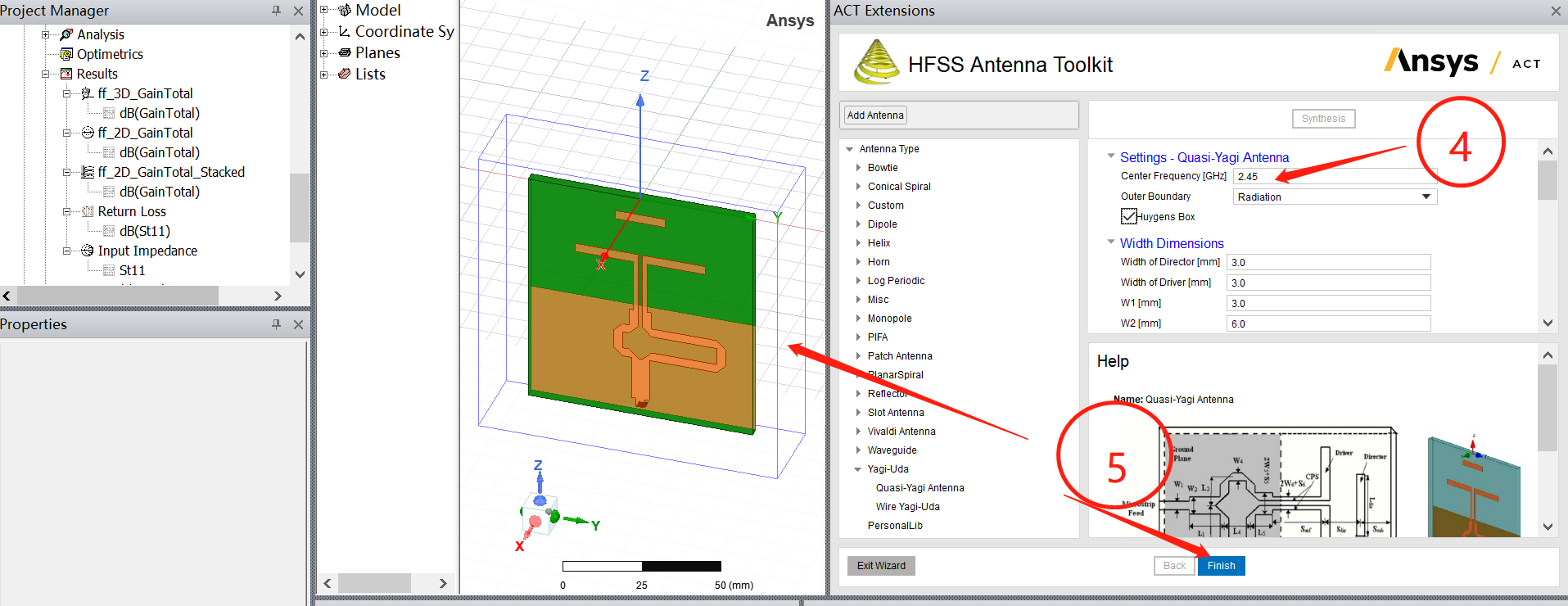Close the Properties panel
This screenshot has width=1568, height=606.
point(298,324)
